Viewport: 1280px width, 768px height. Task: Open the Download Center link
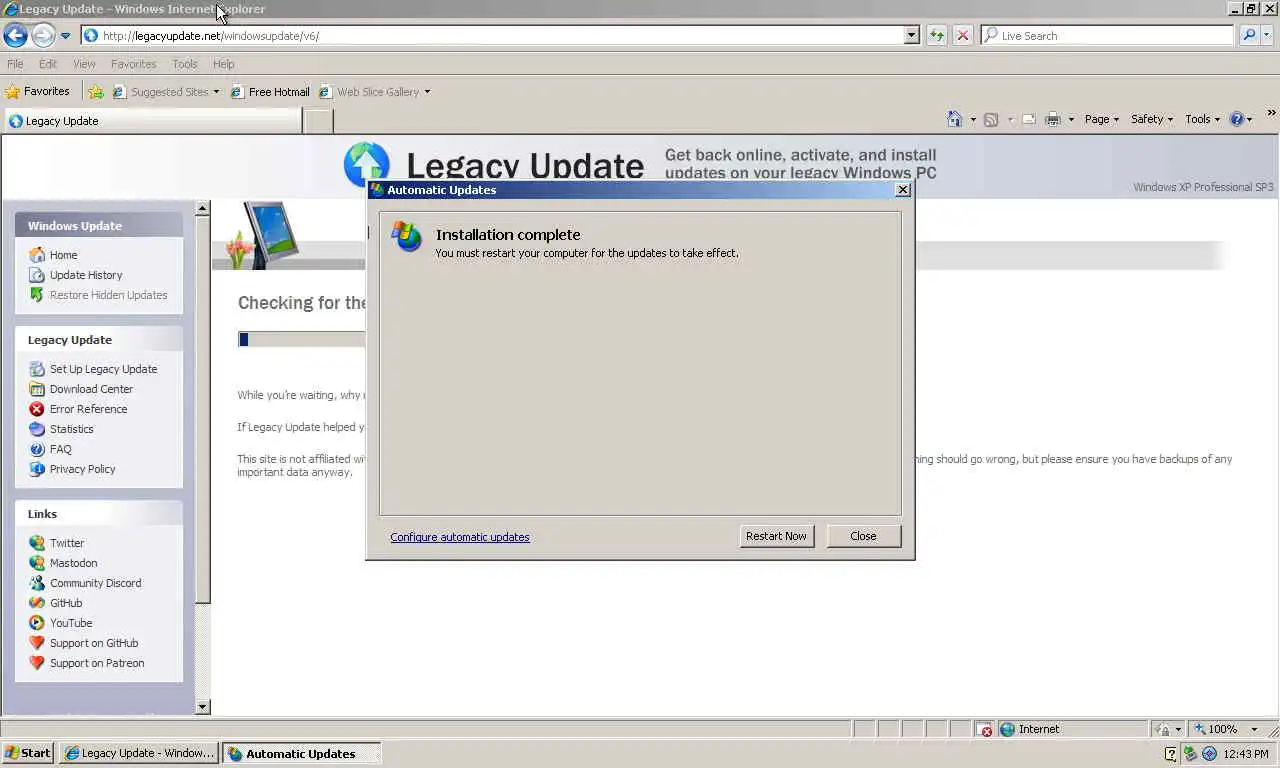91,389
